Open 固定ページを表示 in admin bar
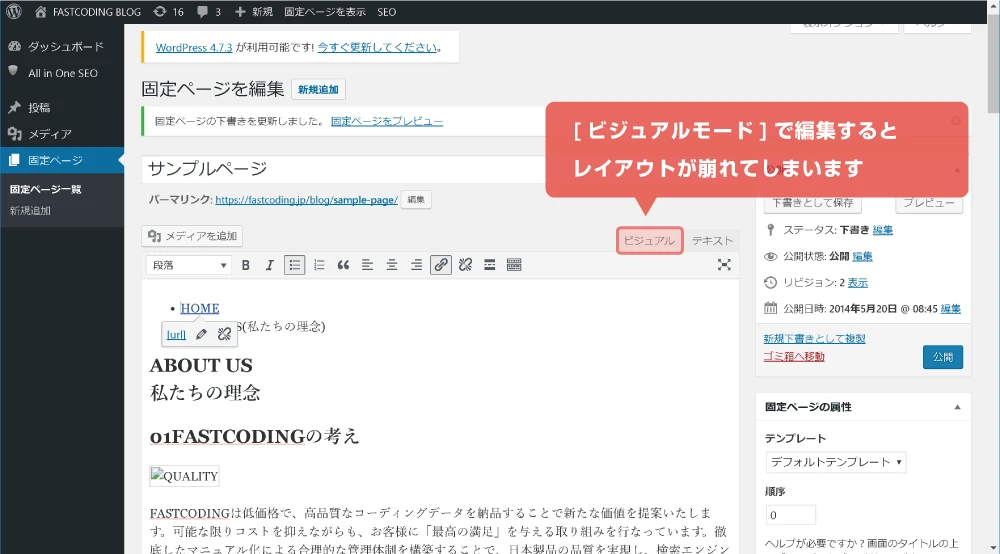Screen dimensions: 1000x554 coord(325,11)
